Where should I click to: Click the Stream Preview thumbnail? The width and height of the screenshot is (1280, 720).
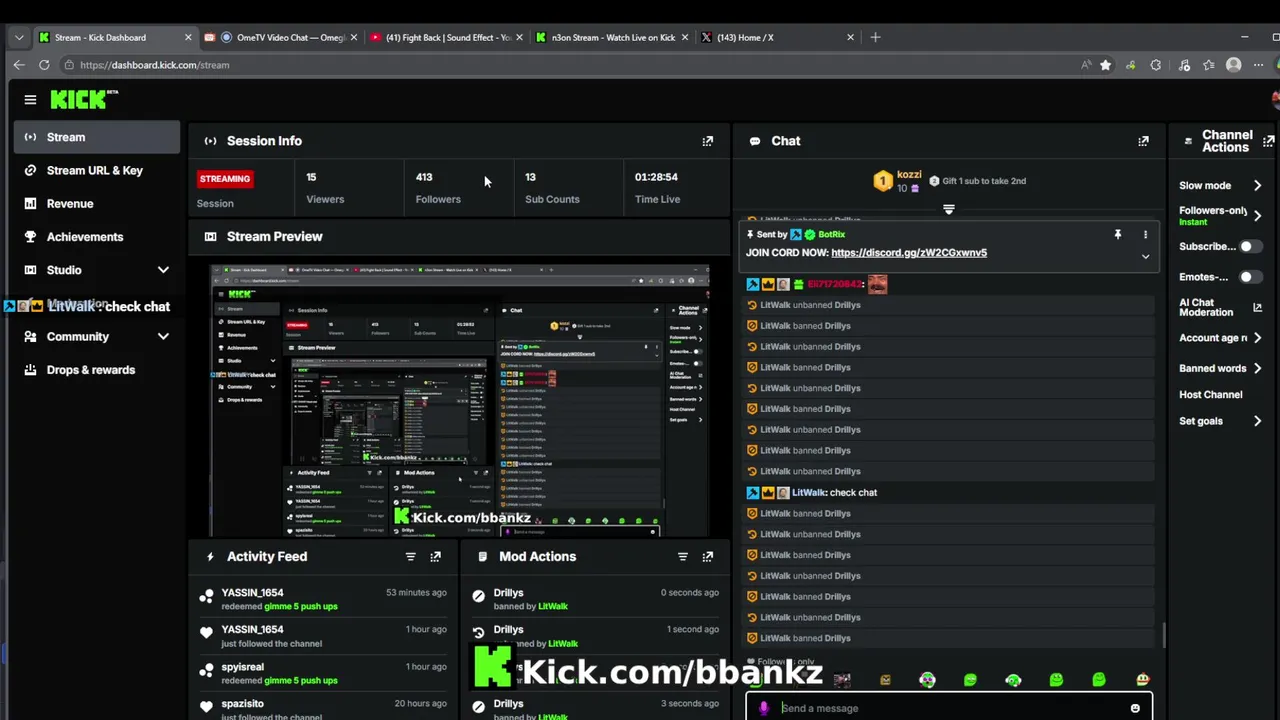point(460,401)
